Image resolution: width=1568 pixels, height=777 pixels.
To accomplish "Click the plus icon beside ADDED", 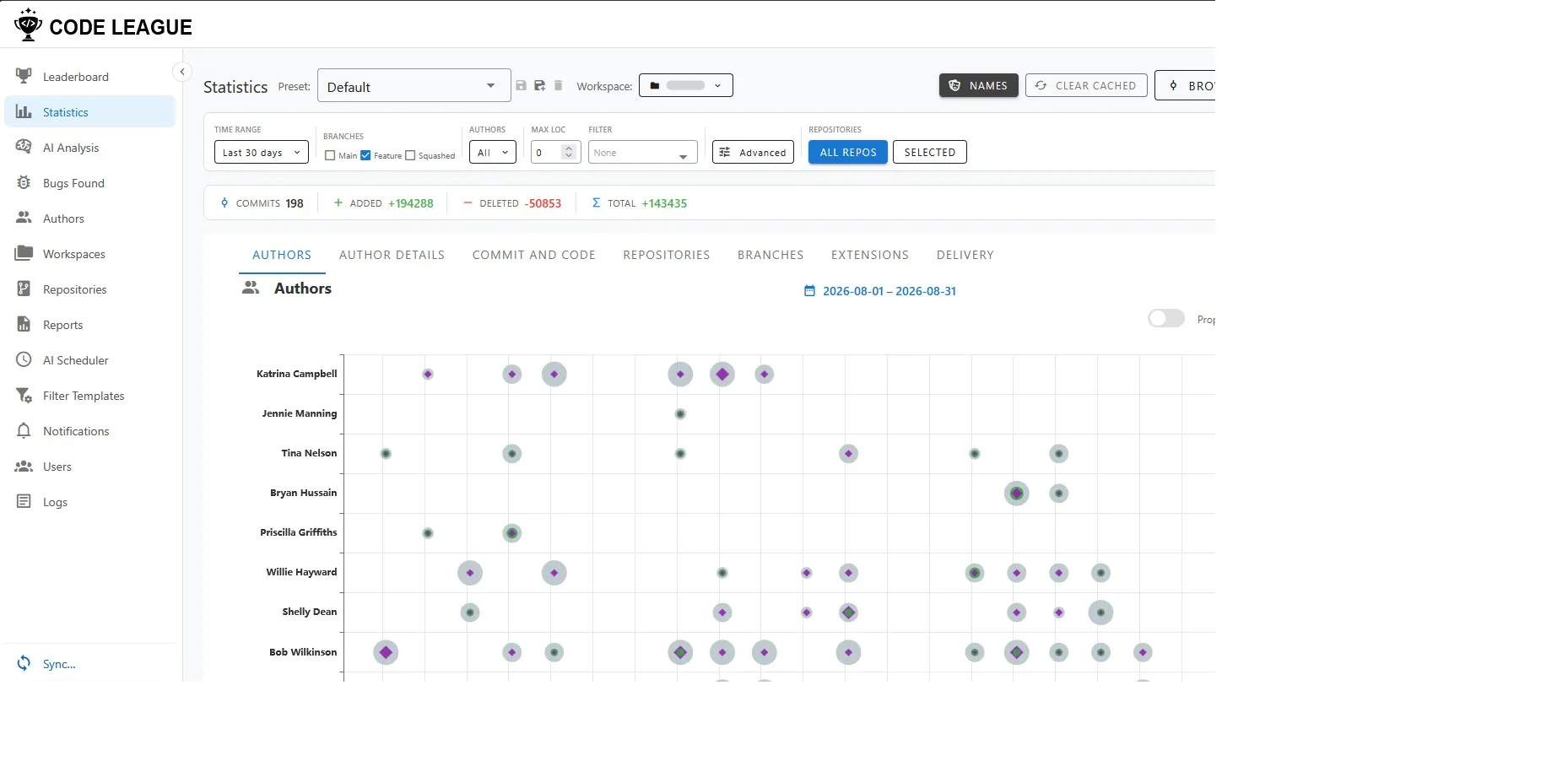I will click(x=338, y=203).
